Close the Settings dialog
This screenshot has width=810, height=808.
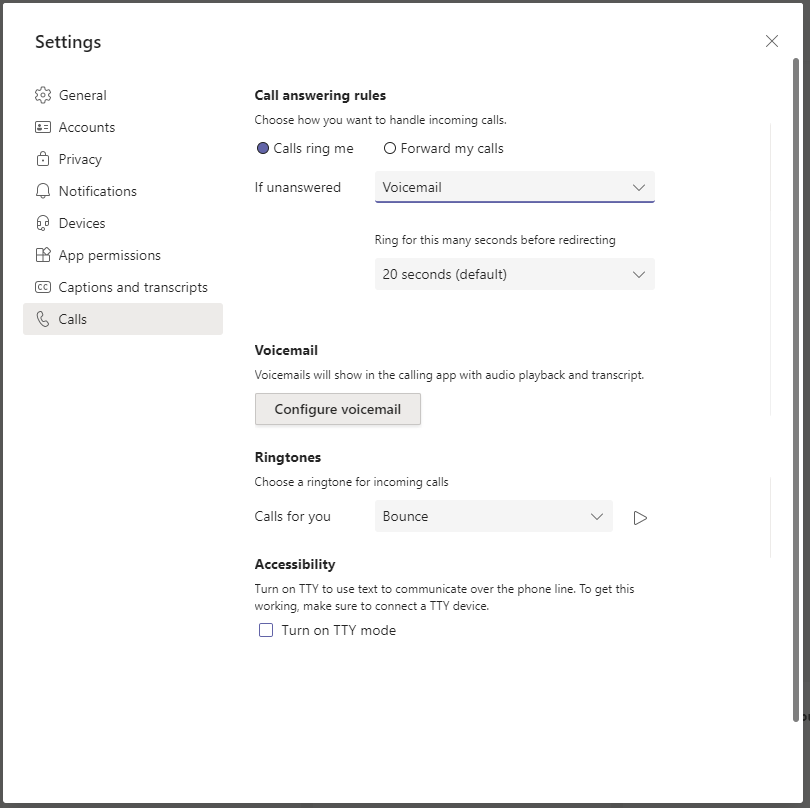[772, 41]
